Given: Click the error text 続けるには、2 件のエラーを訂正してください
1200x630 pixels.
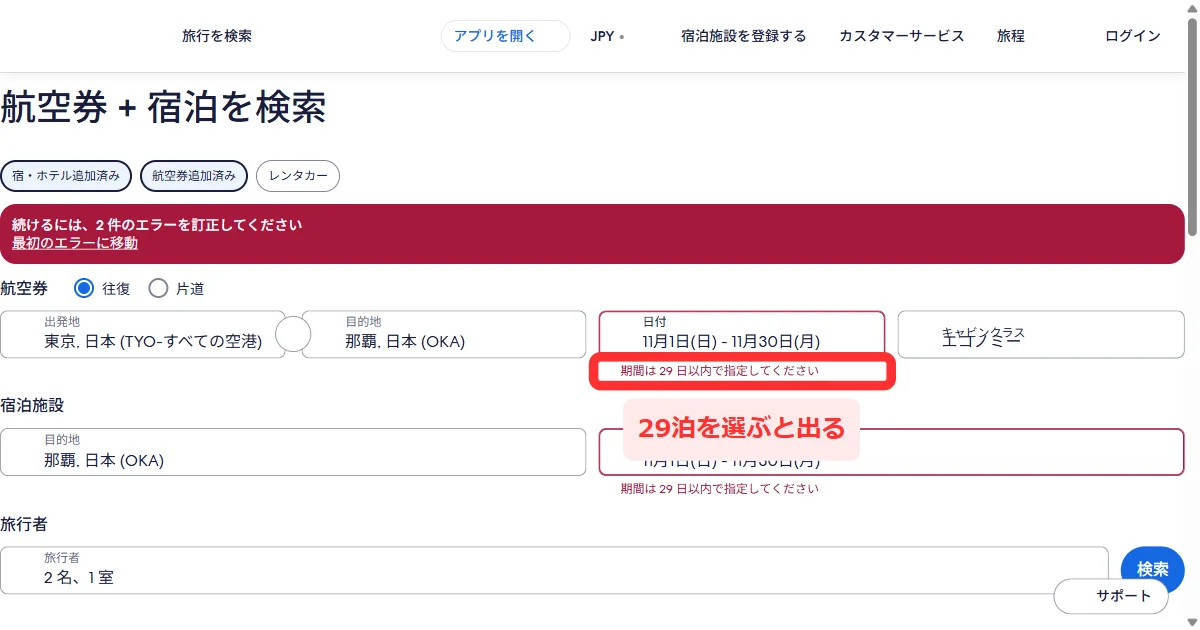Looking at the screenshot, I should pos(157,226).
